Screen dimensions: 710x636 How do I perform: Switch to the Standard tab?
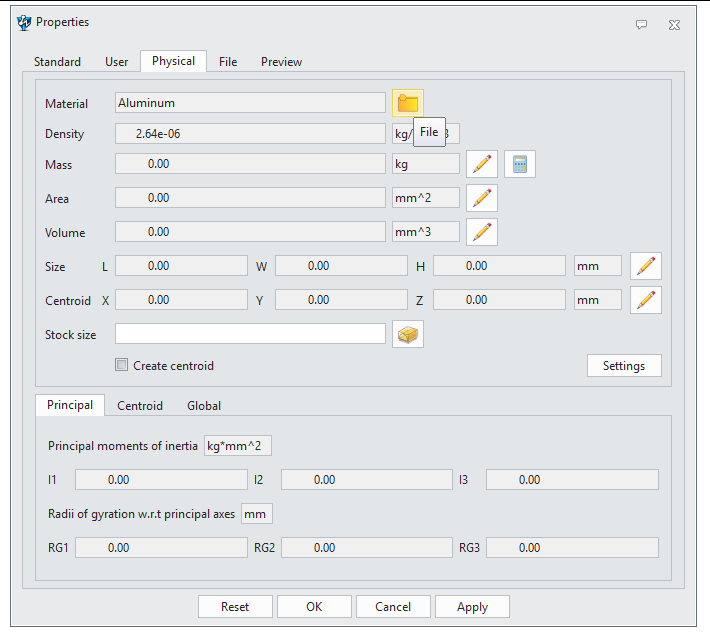click(57, 62)
